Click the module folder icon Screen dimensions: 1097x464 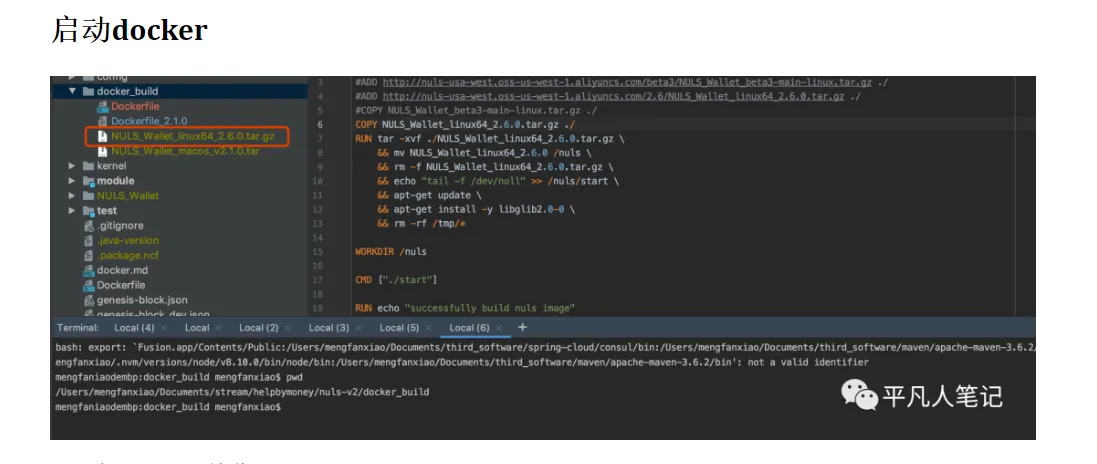click(88, 181)
